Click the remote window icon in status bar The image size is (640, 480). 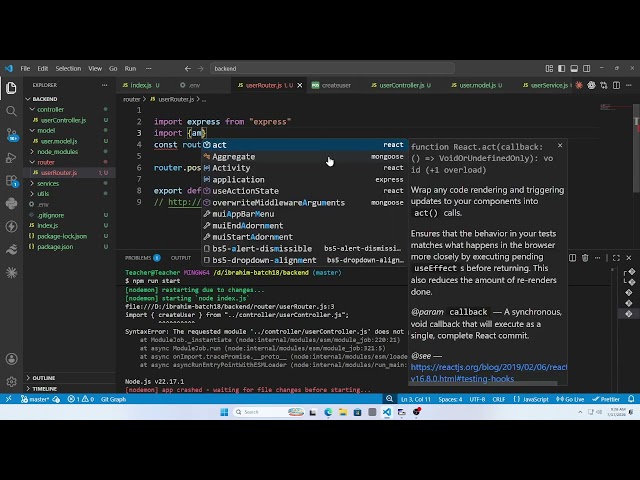(8, 399)
